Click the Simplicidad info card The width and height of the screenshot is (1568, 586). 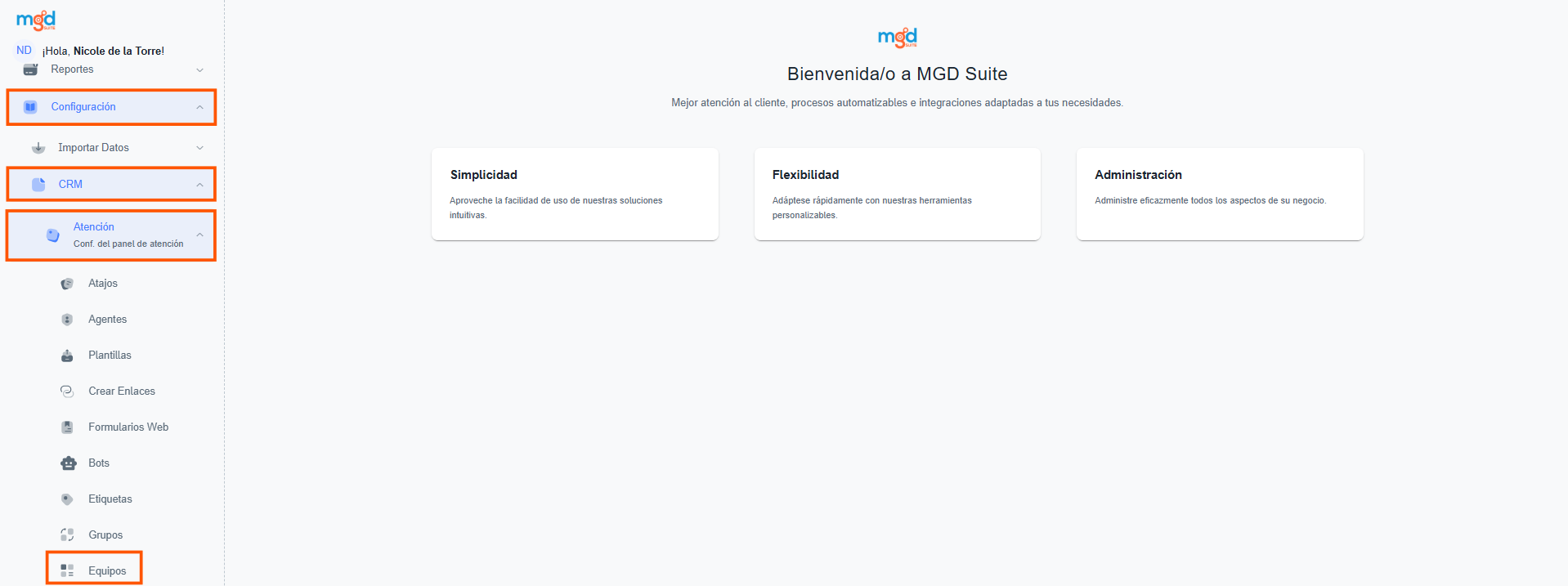coord(575,194)
